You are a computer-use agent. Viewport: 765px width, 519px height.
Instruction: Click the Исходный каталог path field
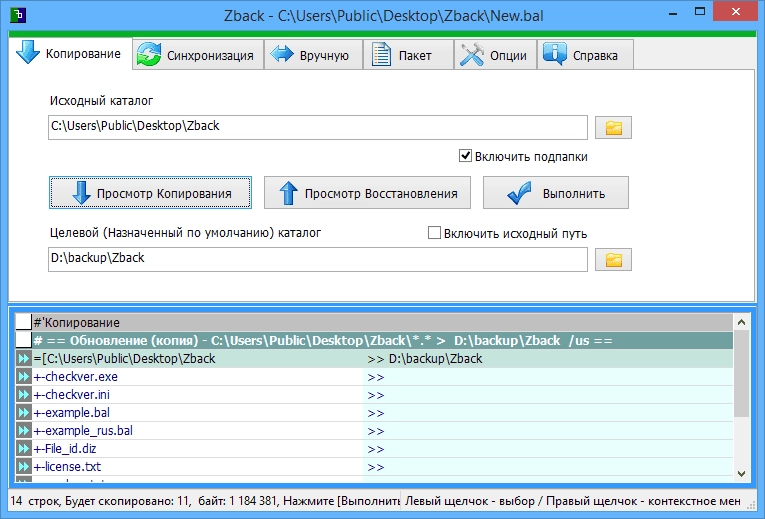(x=318, y=127)
